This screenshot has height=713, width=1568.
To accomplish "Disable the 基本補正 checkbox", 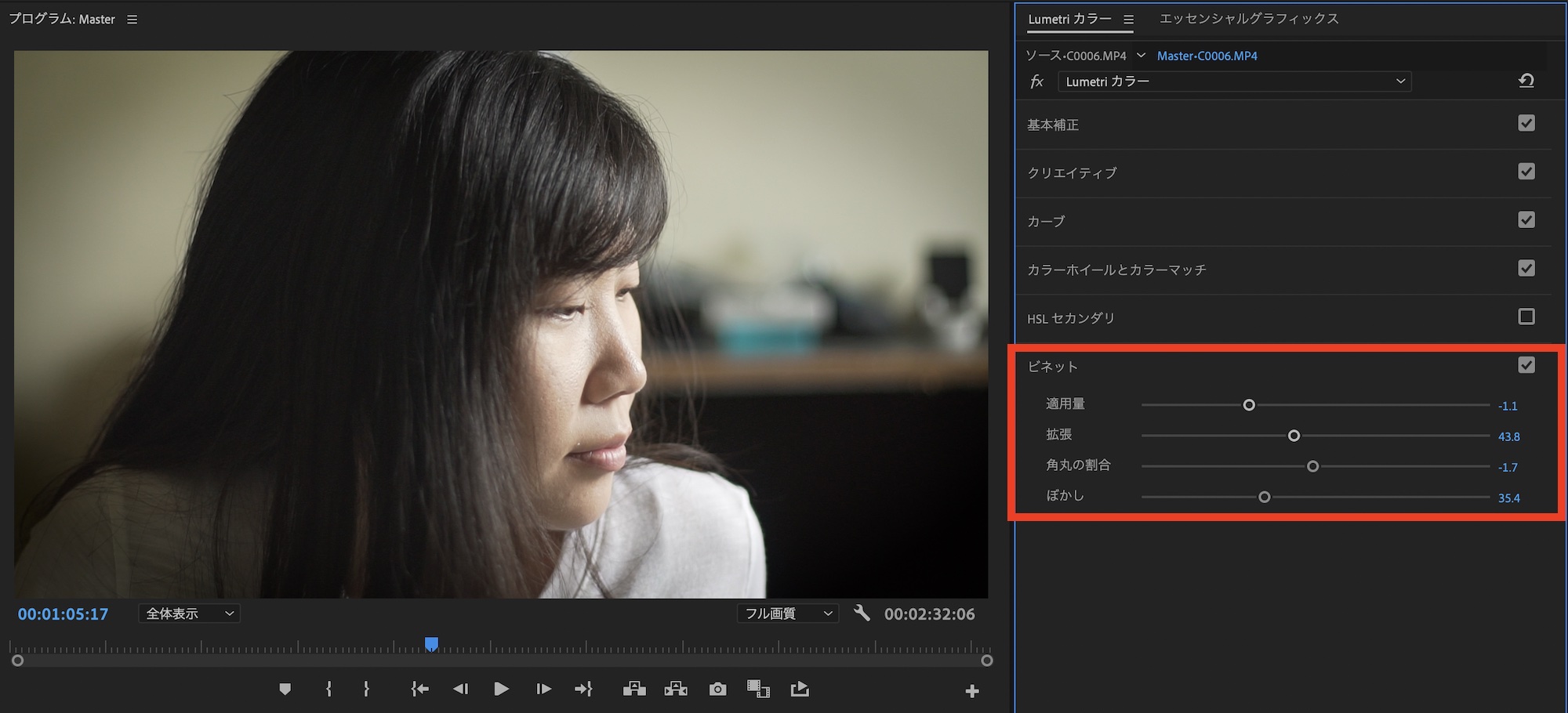I will pos(1526,124).
